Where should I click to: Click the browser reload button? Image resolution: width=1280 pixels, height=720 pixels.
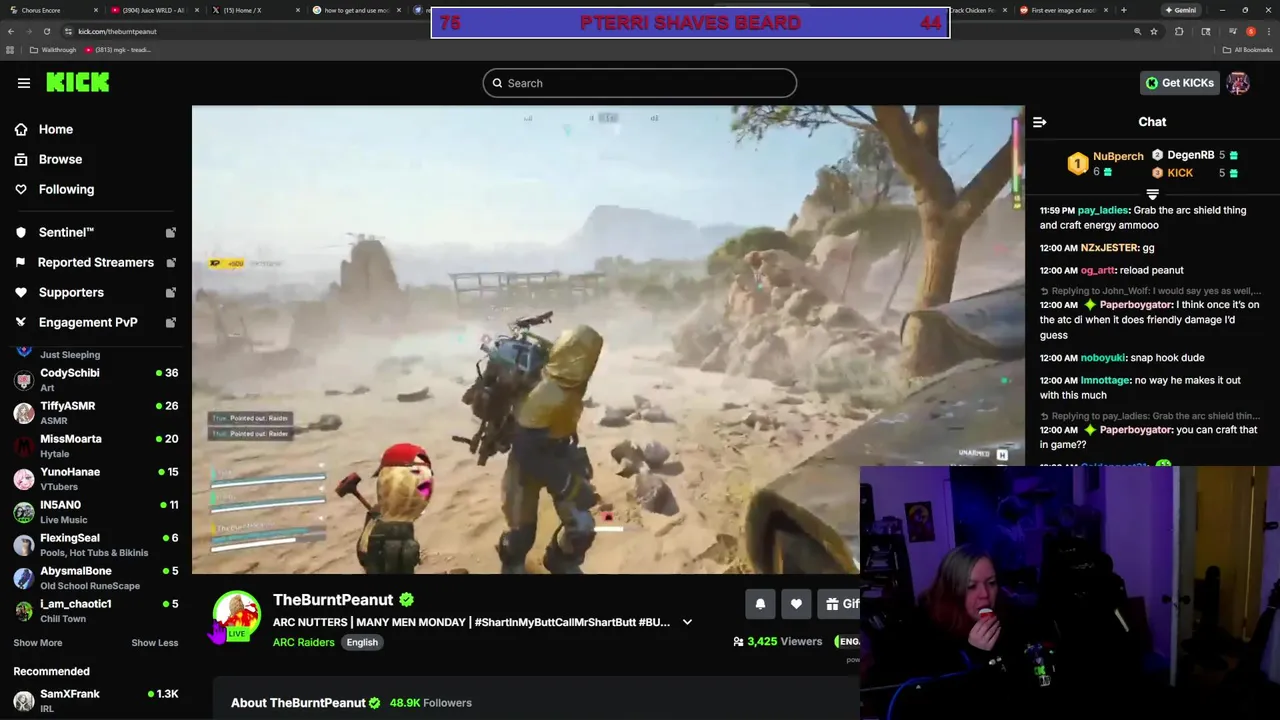[46, 31]
